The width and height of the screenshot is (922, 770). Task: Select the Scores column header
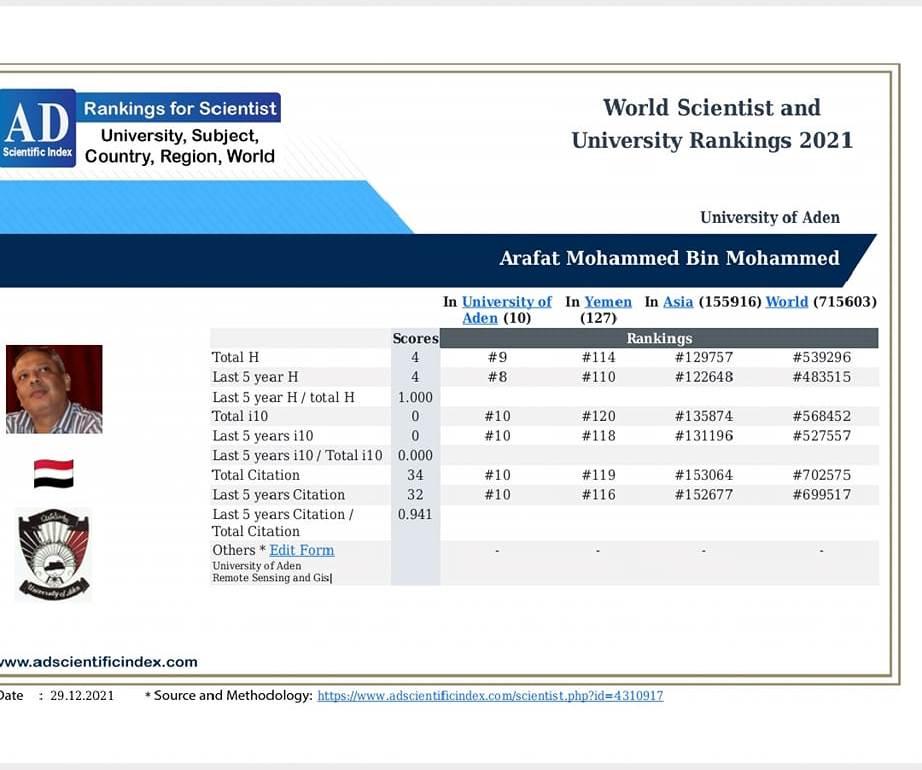415,338
